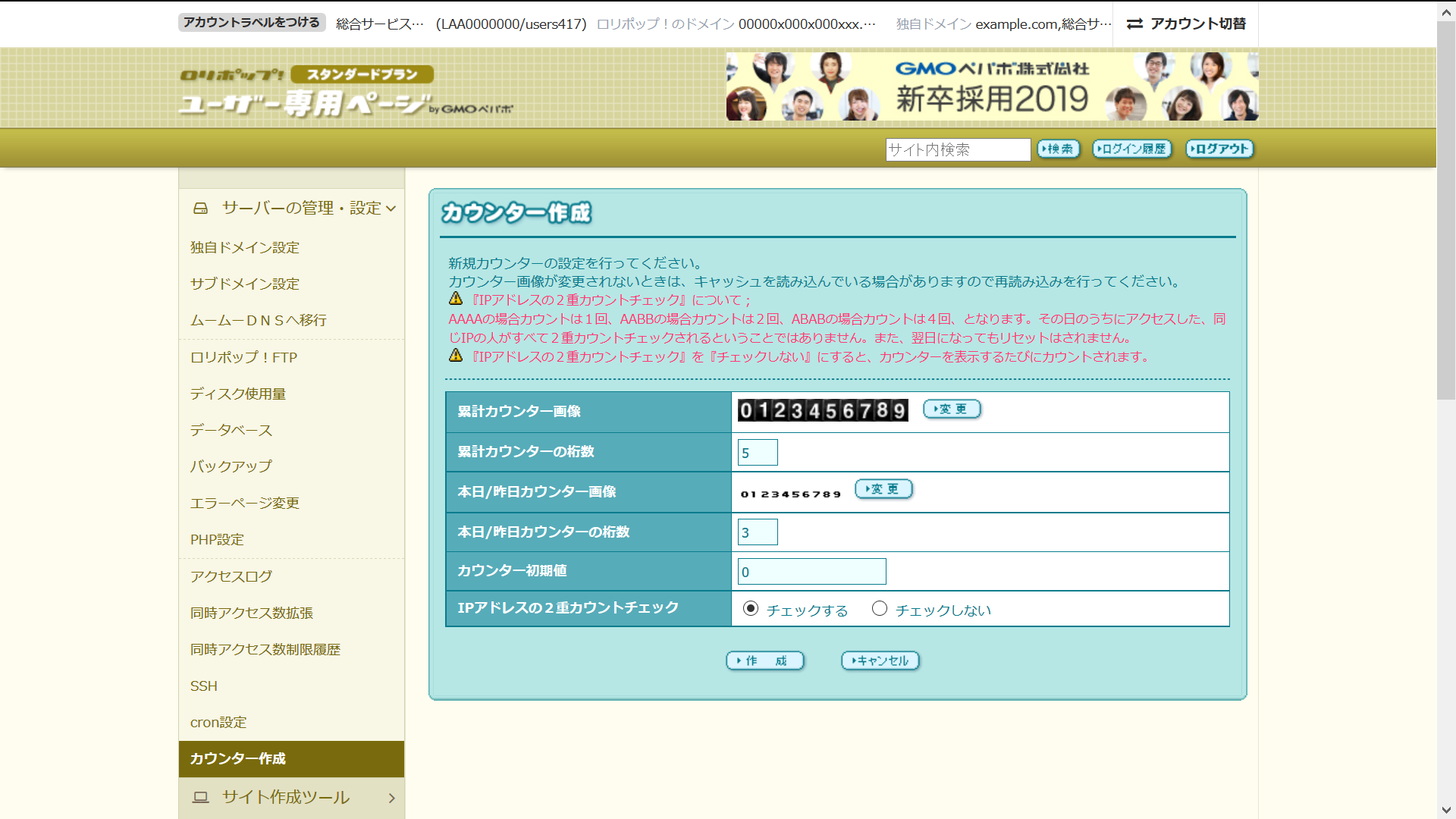1456x819 pixels.
Task: Select the チェックしない radio button
Action: point(880,609)
